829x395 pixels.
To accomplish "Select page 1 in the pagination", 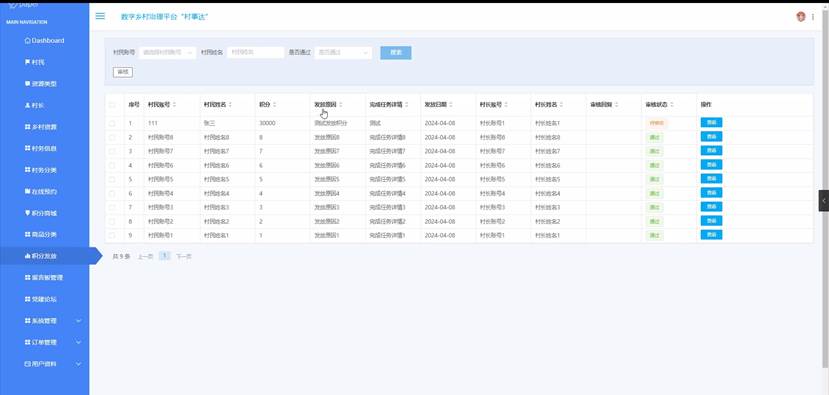I will pos(164,256).
